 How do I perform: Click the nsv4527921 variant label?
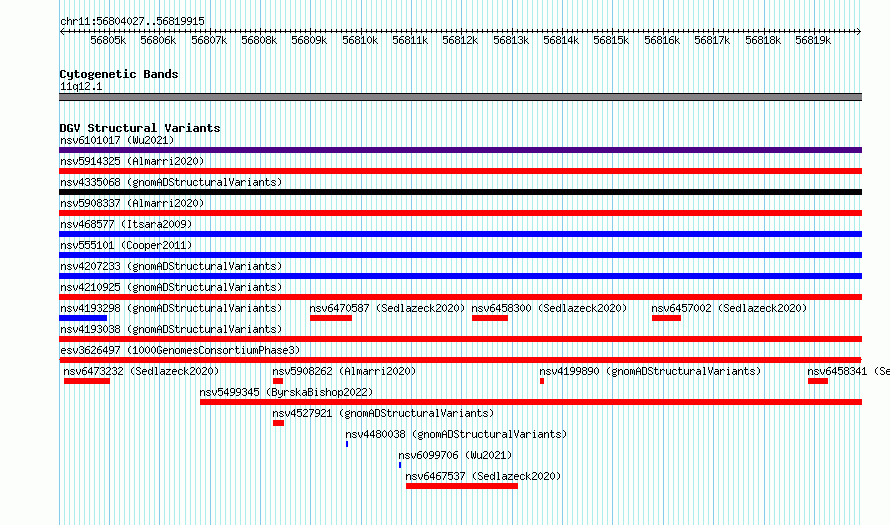[383, 413]
